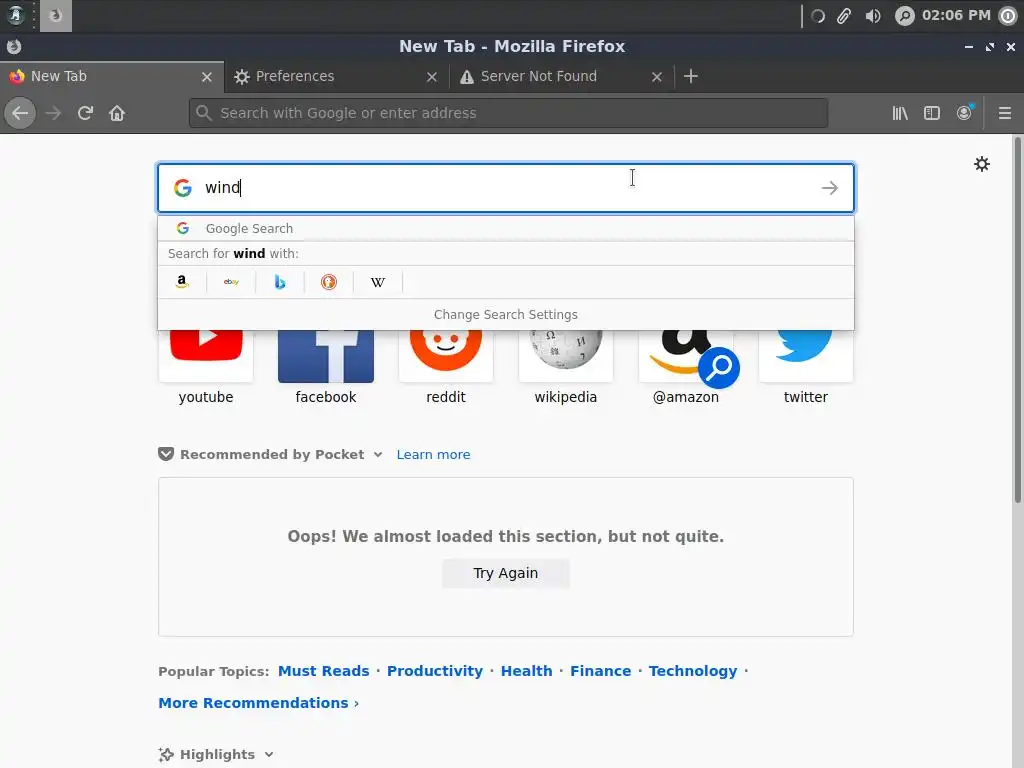Viewport: 1024px width, 768px height.
Task: Search wind with DuckDuckGo engine icon
Action: pos(328,282)
